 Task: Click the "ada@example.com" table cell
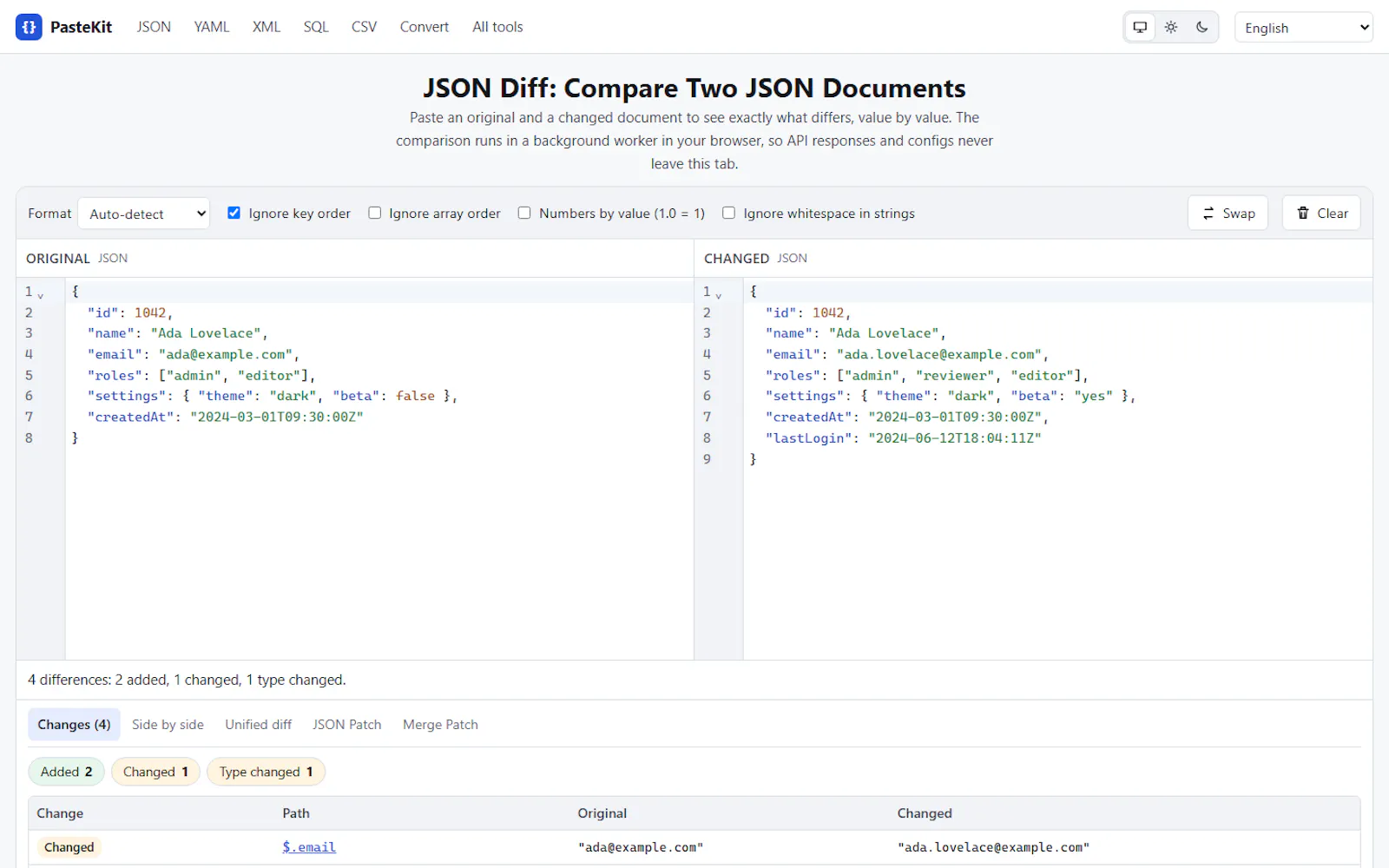click(x=641, y=847)
